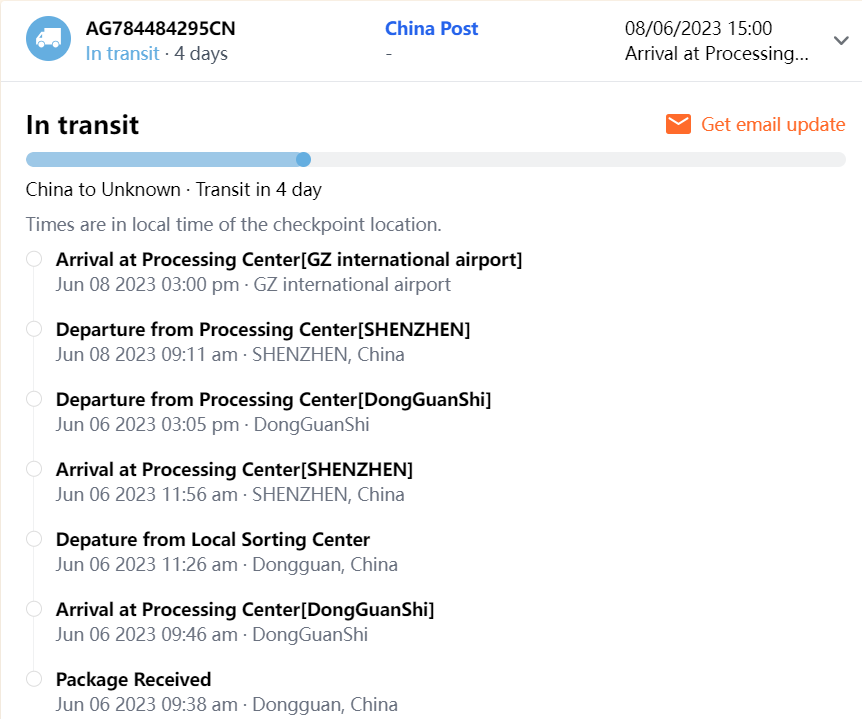Click the Departure from DongGuanShi checkpoint marker
The width and height of the screenshot is (862, 719).
(34, 399)
